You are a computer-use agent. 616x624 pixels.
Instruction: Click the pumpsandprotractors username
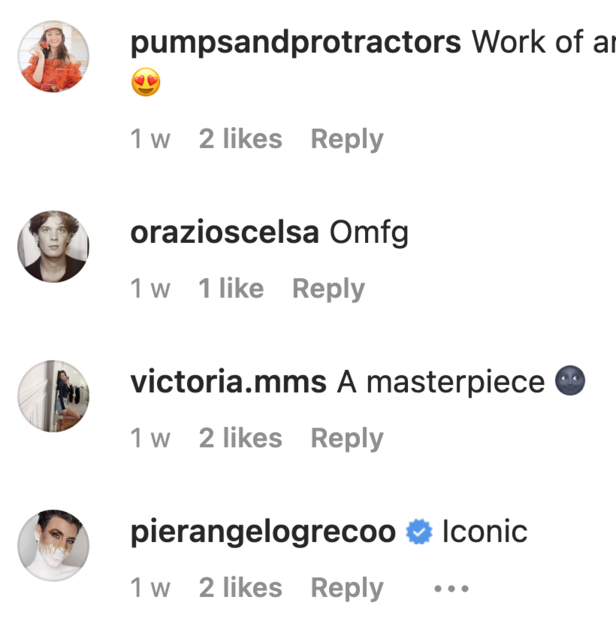[296, 43]
